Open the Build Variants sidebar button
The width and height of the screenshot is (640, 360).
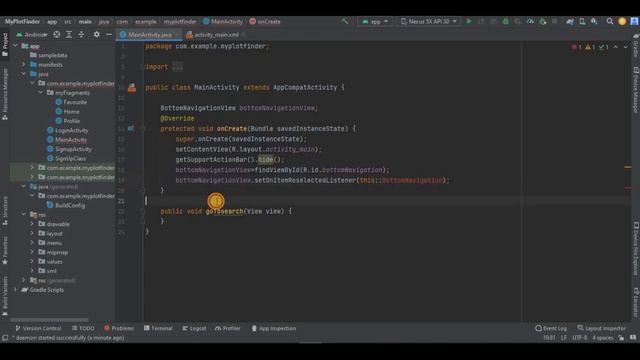coord(5,296)
